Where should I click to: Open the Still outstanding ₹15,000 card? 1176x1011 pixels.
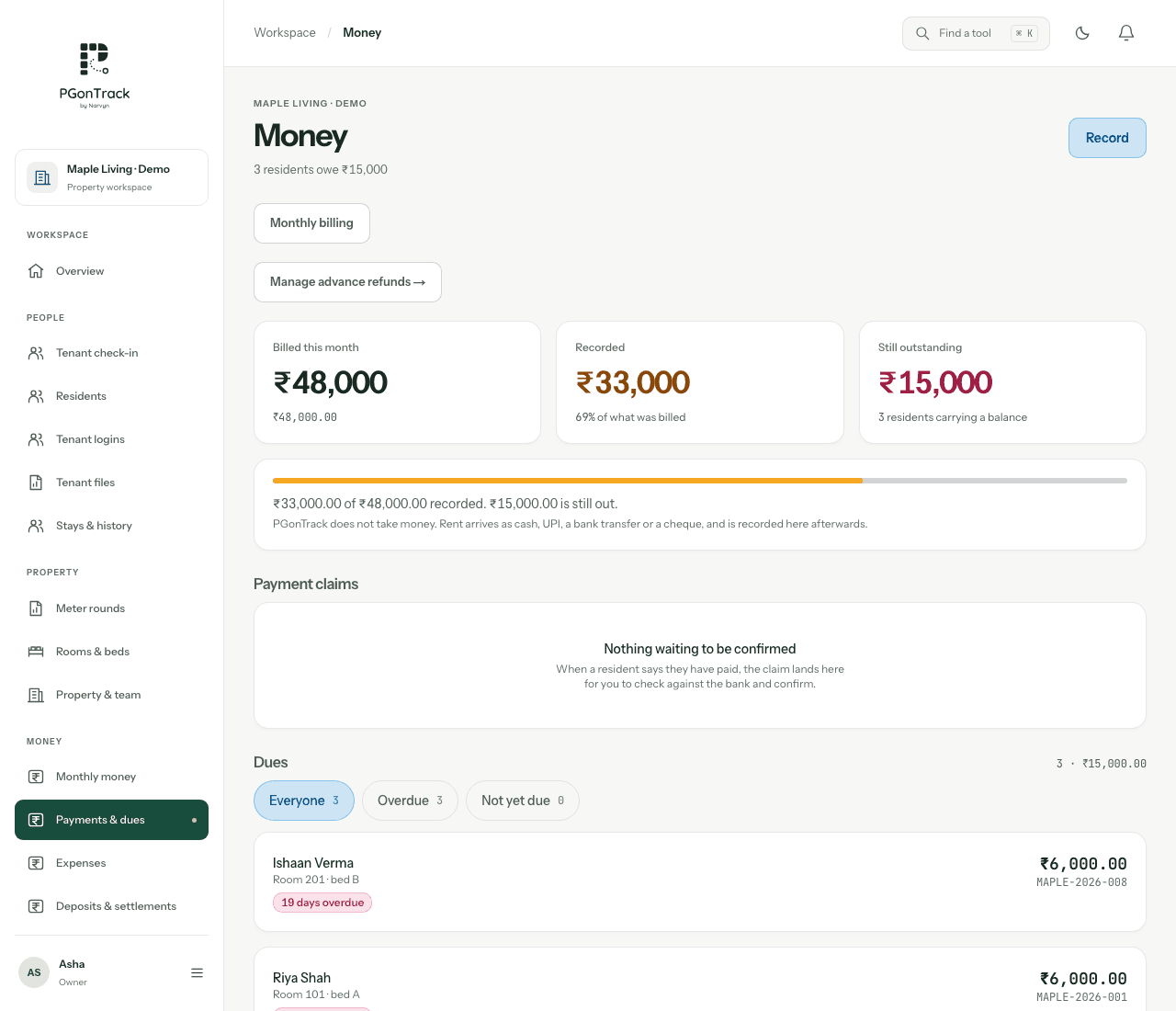pos(1002,382)
